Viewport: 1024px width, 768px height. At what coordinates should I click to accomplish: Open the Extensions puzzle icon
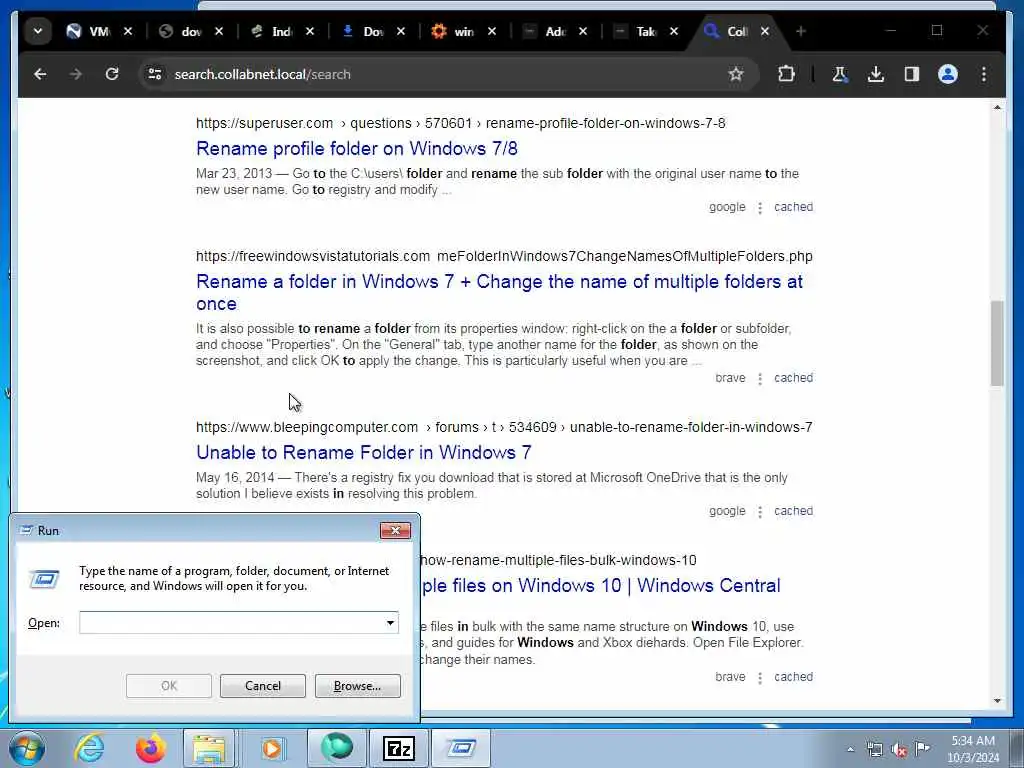point(786,74)
